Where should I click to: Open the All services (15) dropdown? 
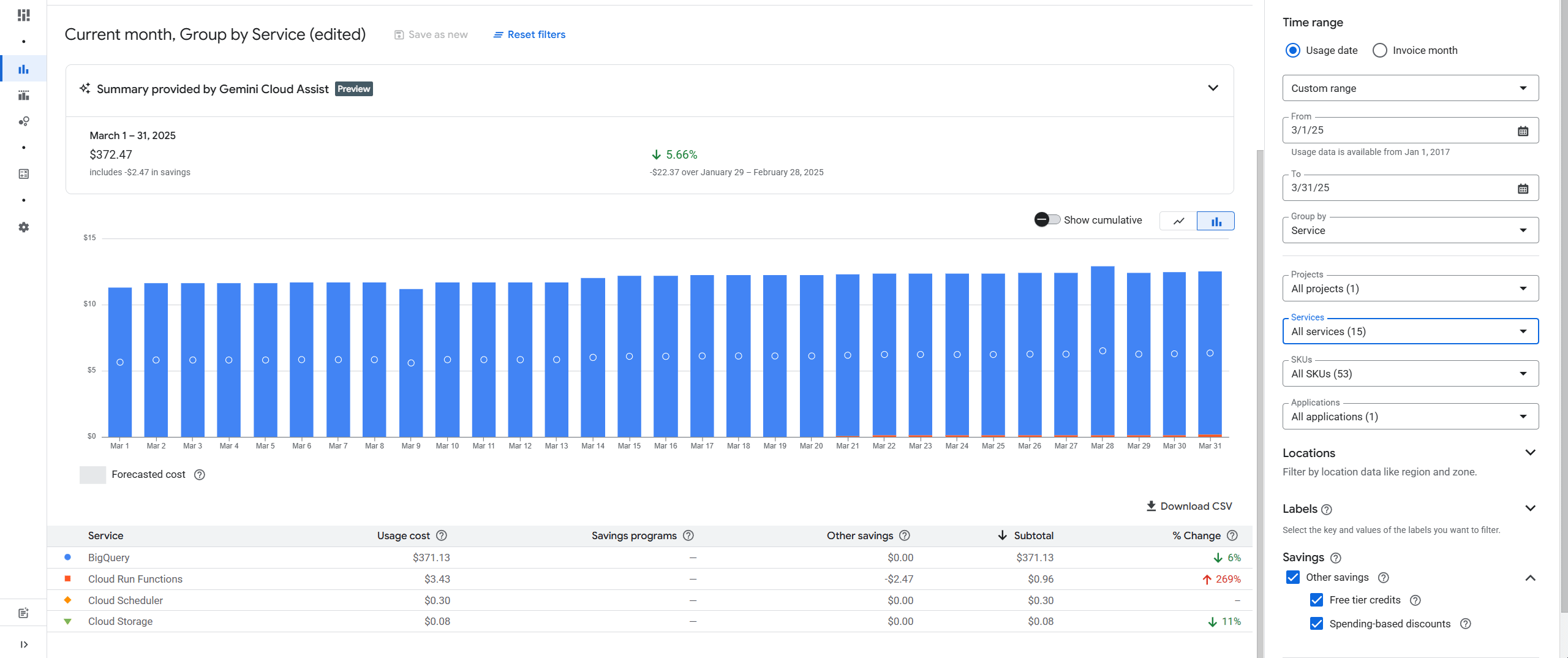tap(1410, 331)
